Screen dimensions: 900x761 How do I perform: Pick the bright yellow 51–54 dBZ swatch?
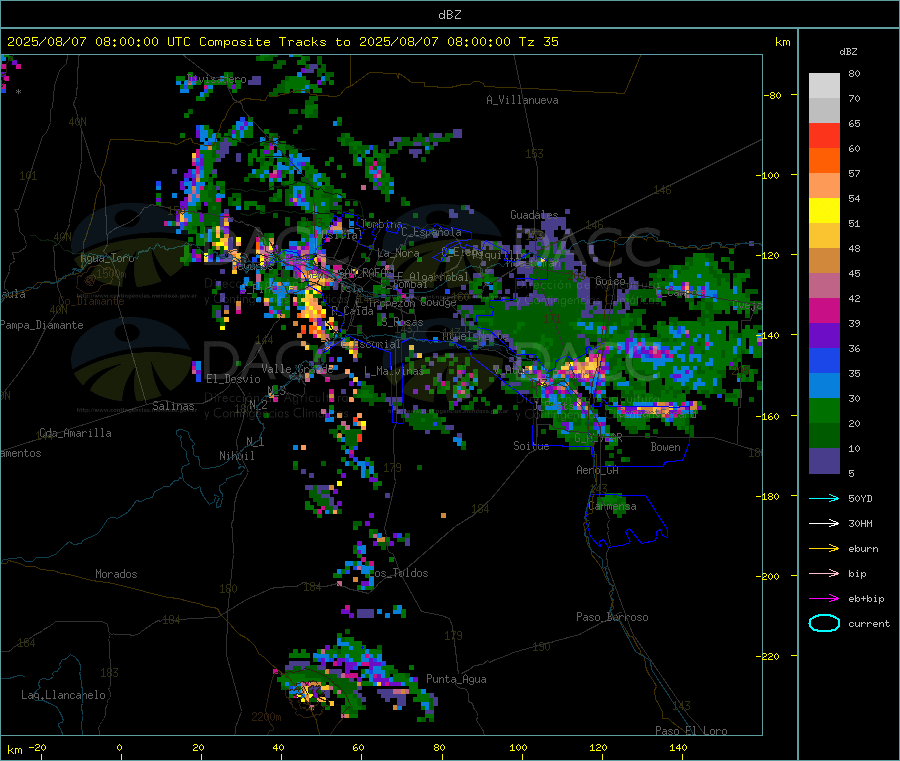[824, 211]
